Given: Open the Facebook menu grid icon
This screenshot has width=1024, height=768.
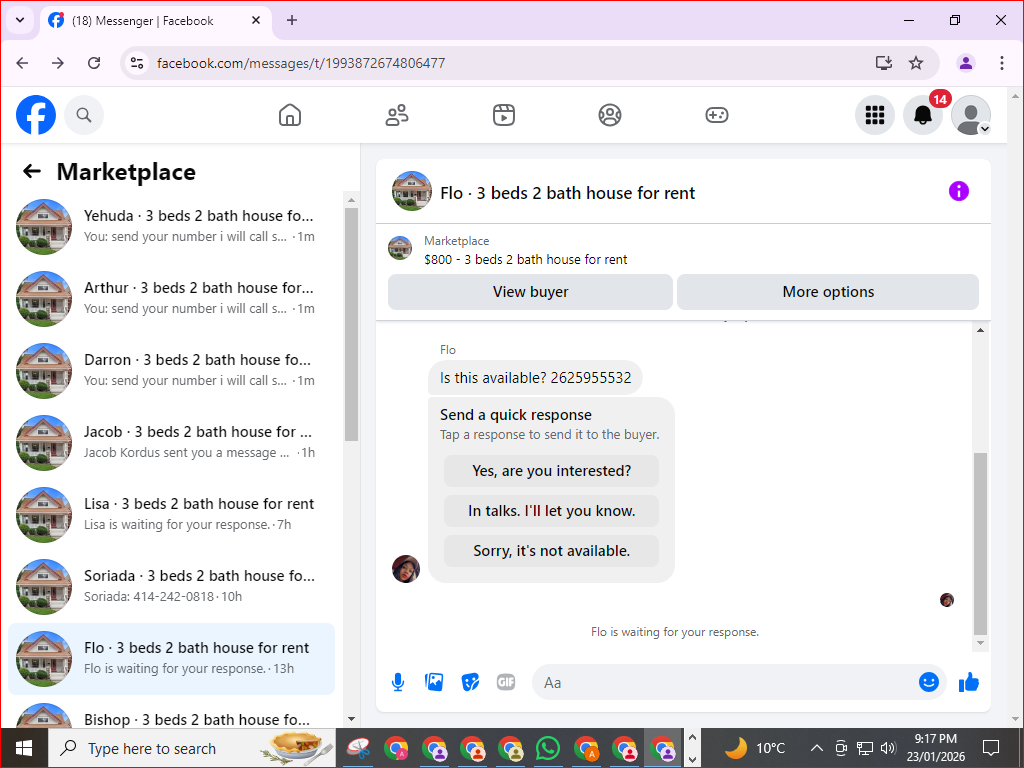Looking at the screenshot, I should pyautogui.click(x=874, y=115).
